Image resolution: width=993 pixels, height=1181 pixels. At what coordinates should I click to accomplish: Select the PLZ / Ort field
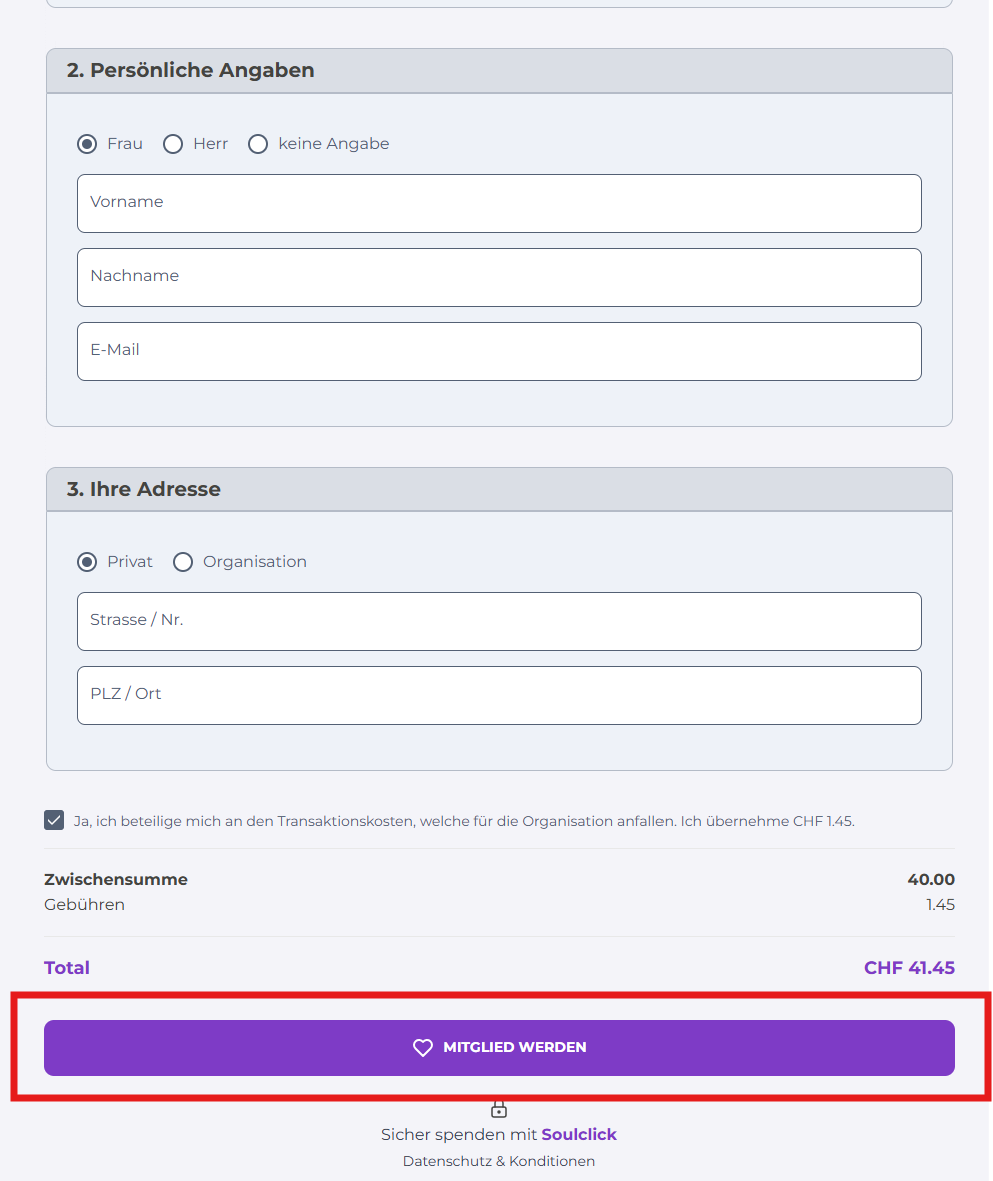point(499,695)
